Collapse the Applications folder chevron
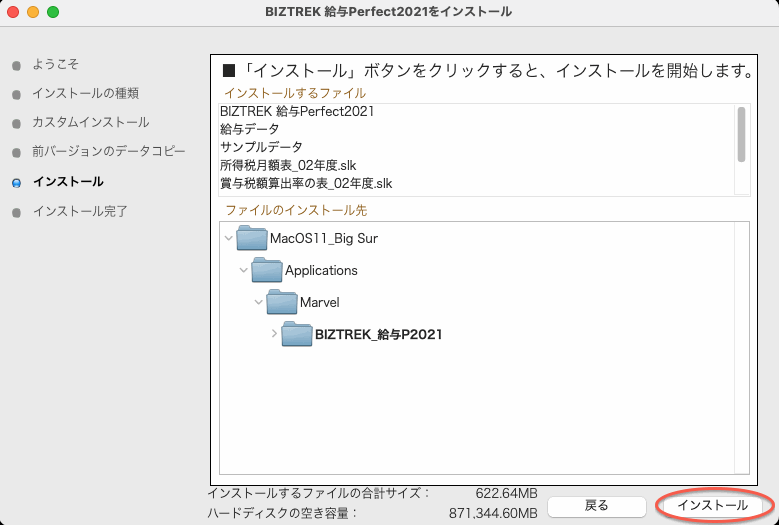 244,270
